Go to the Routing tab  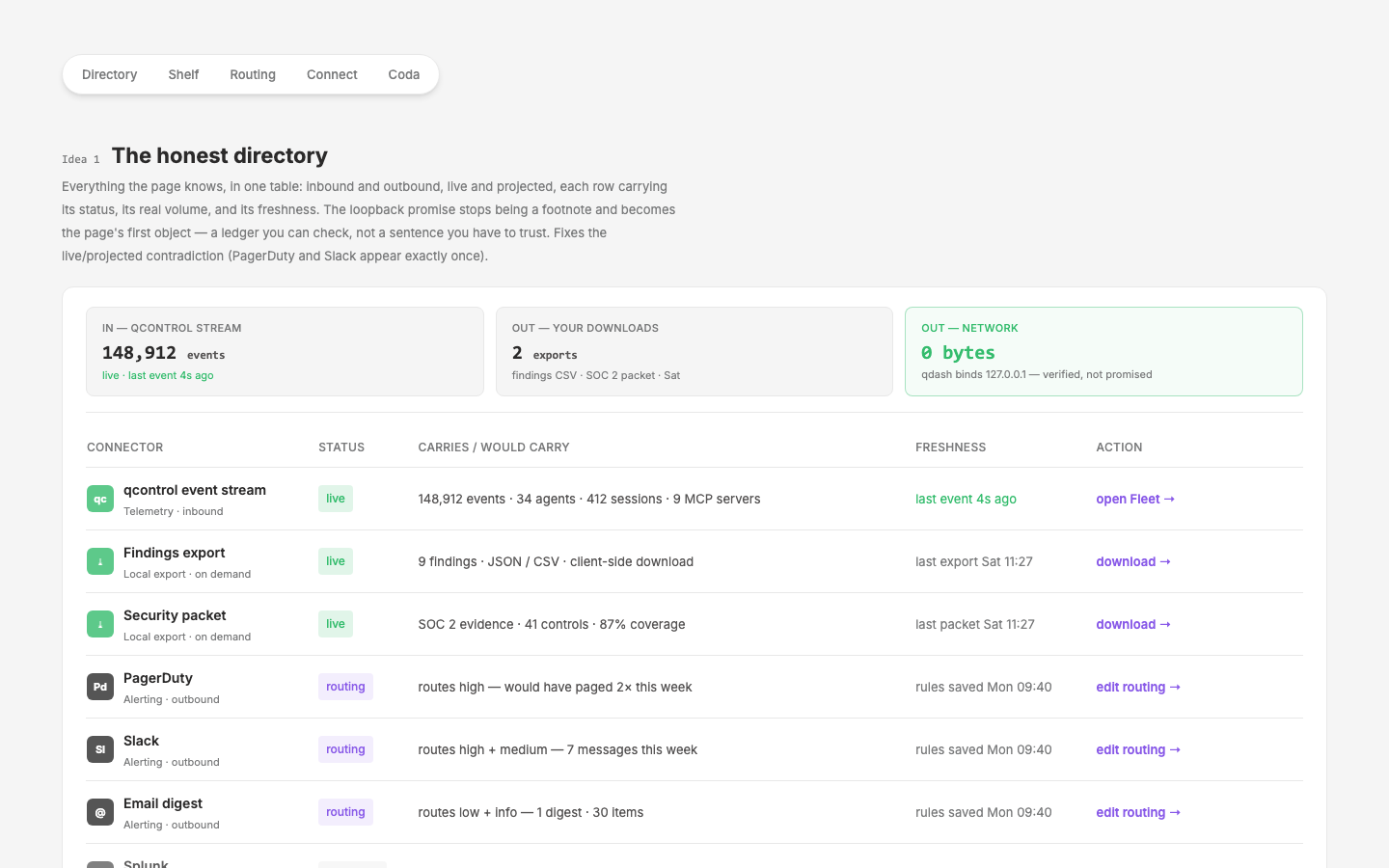pyautogui.click(x=253, y=74)
